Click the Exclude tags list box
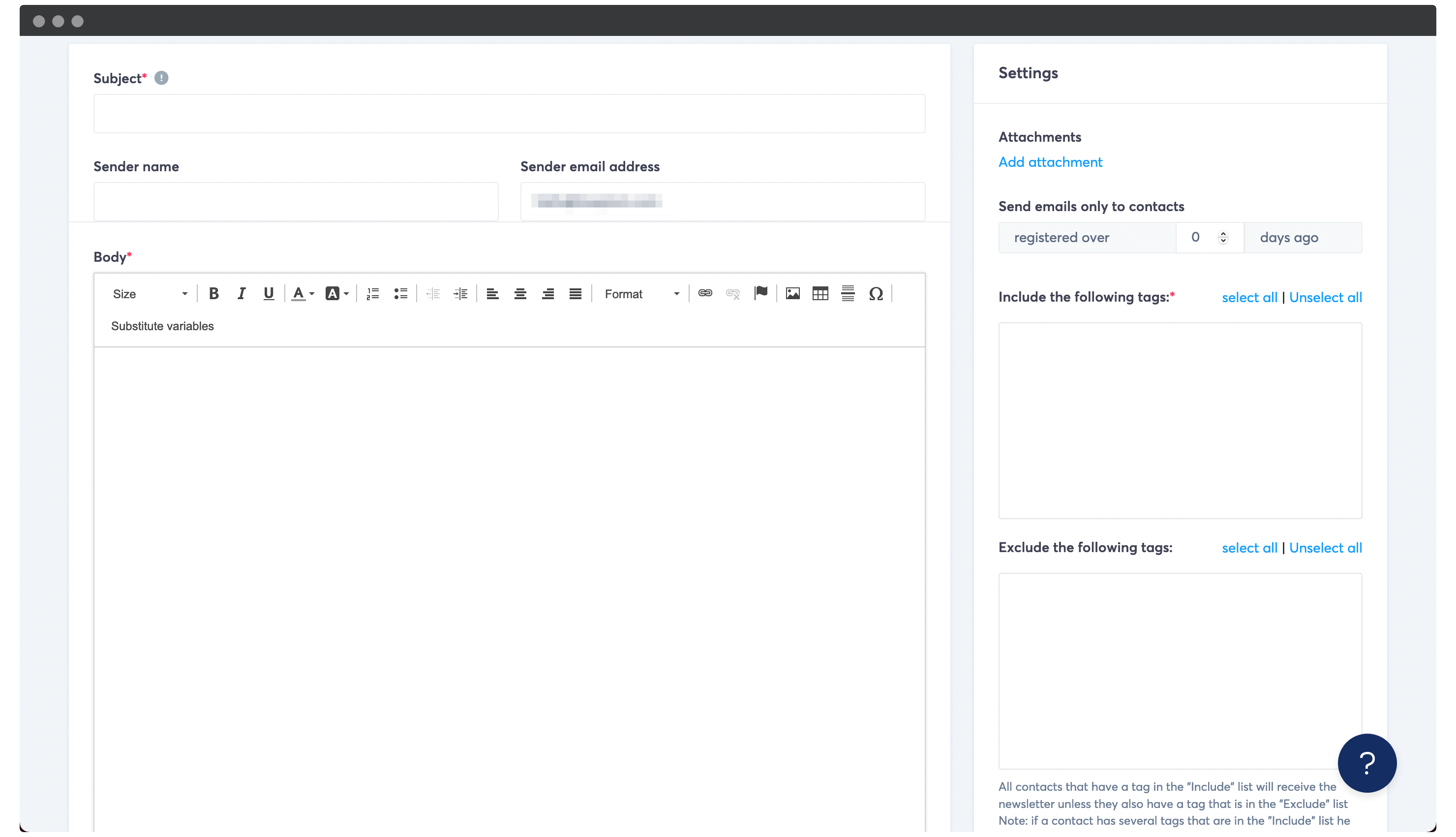The image size is (1456, 837). point(1180,671)
